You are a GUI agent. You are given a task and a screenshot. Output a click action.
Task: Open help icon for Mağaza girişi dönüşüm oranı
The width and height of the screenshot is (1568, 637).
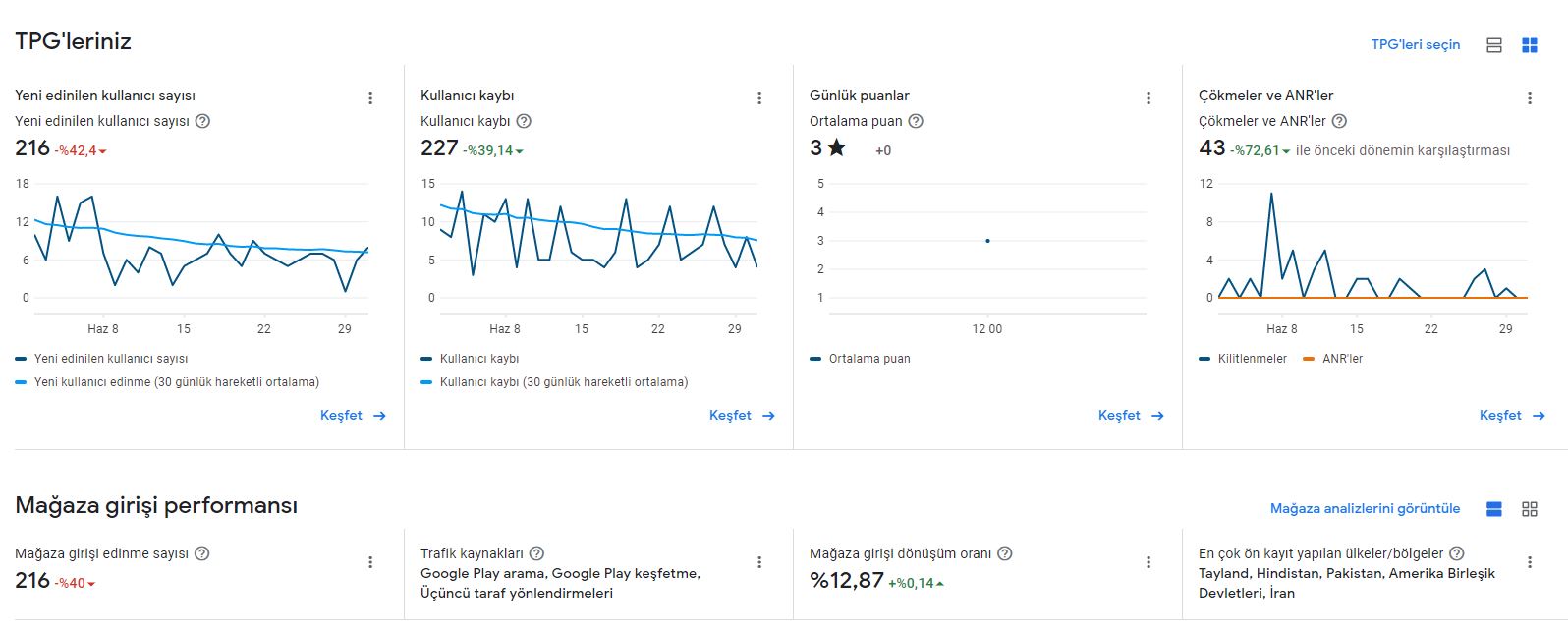pyautogui.click(x=1004, y=553)
